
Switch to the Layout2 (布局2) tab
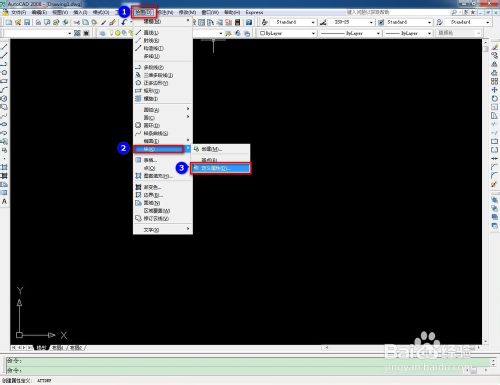click(76, 348)
